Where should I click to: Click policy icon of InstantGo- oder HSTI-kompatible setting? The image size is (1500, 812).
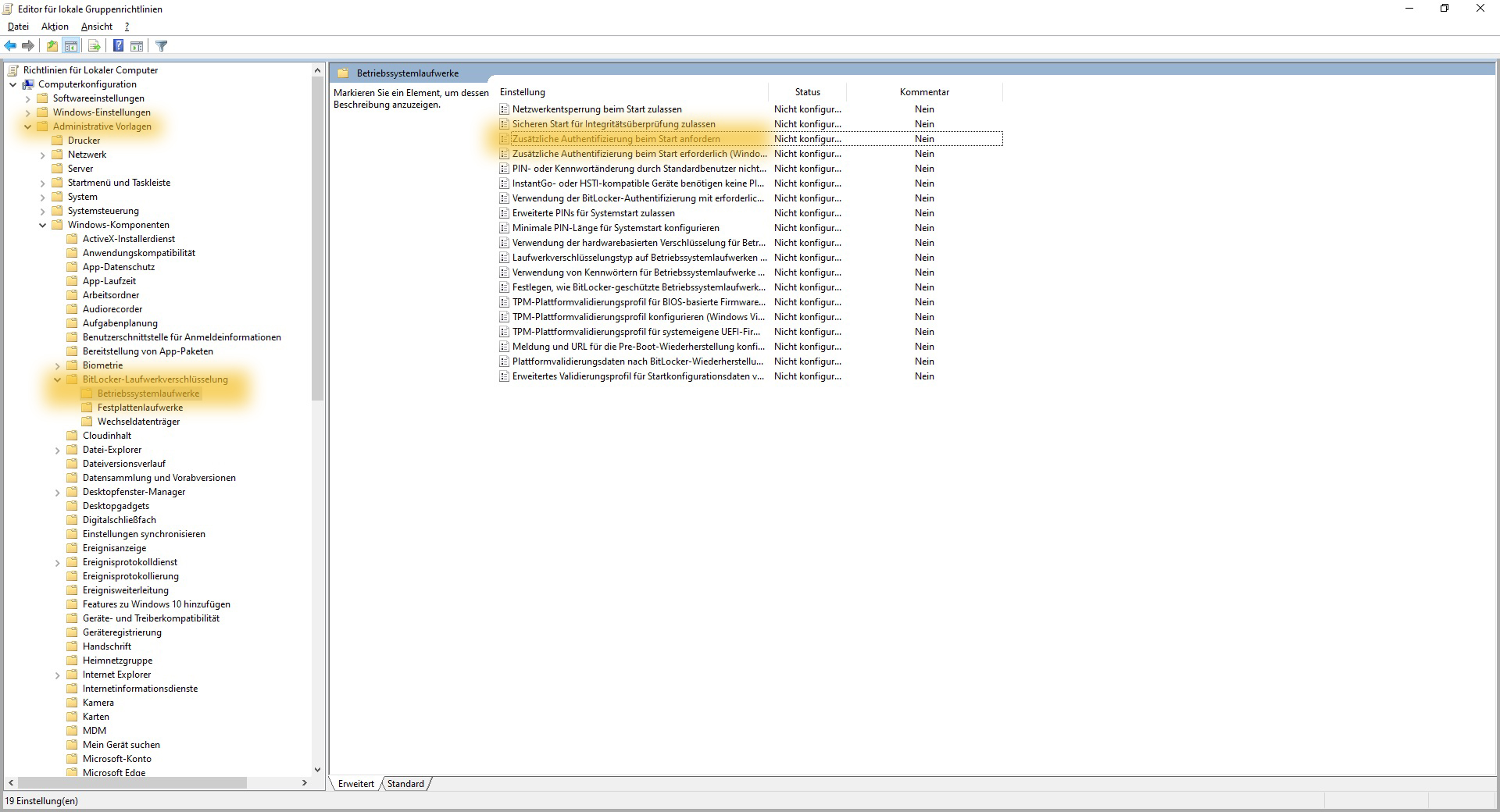(x=505, y=183)
